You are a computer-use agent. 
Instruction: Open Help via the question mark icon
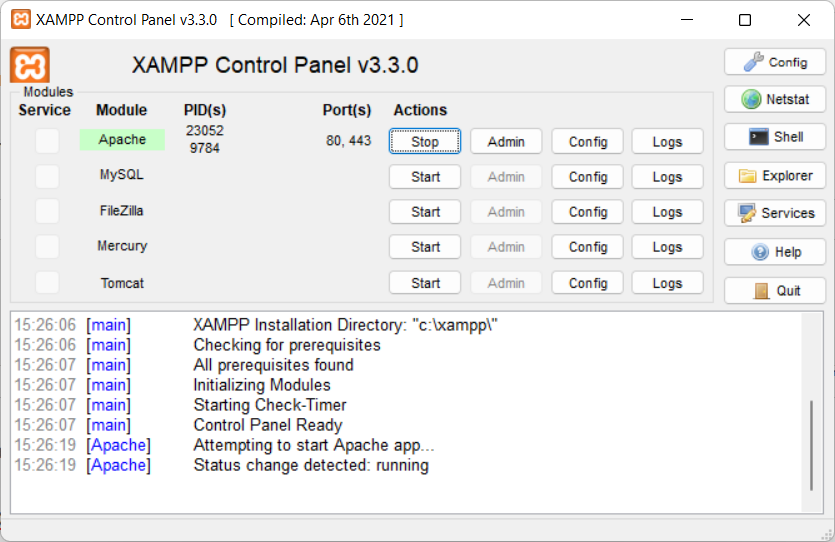click(x=775, y=252)
